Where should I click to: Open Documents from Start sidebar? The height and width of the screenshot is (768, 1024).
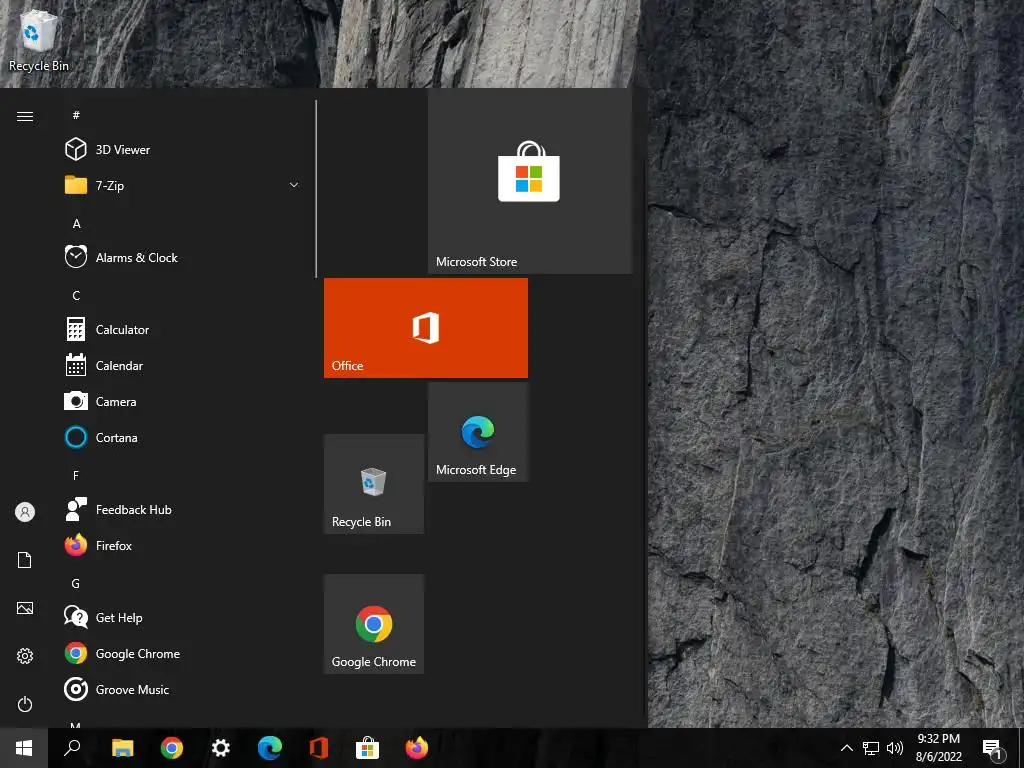[25, 560]
